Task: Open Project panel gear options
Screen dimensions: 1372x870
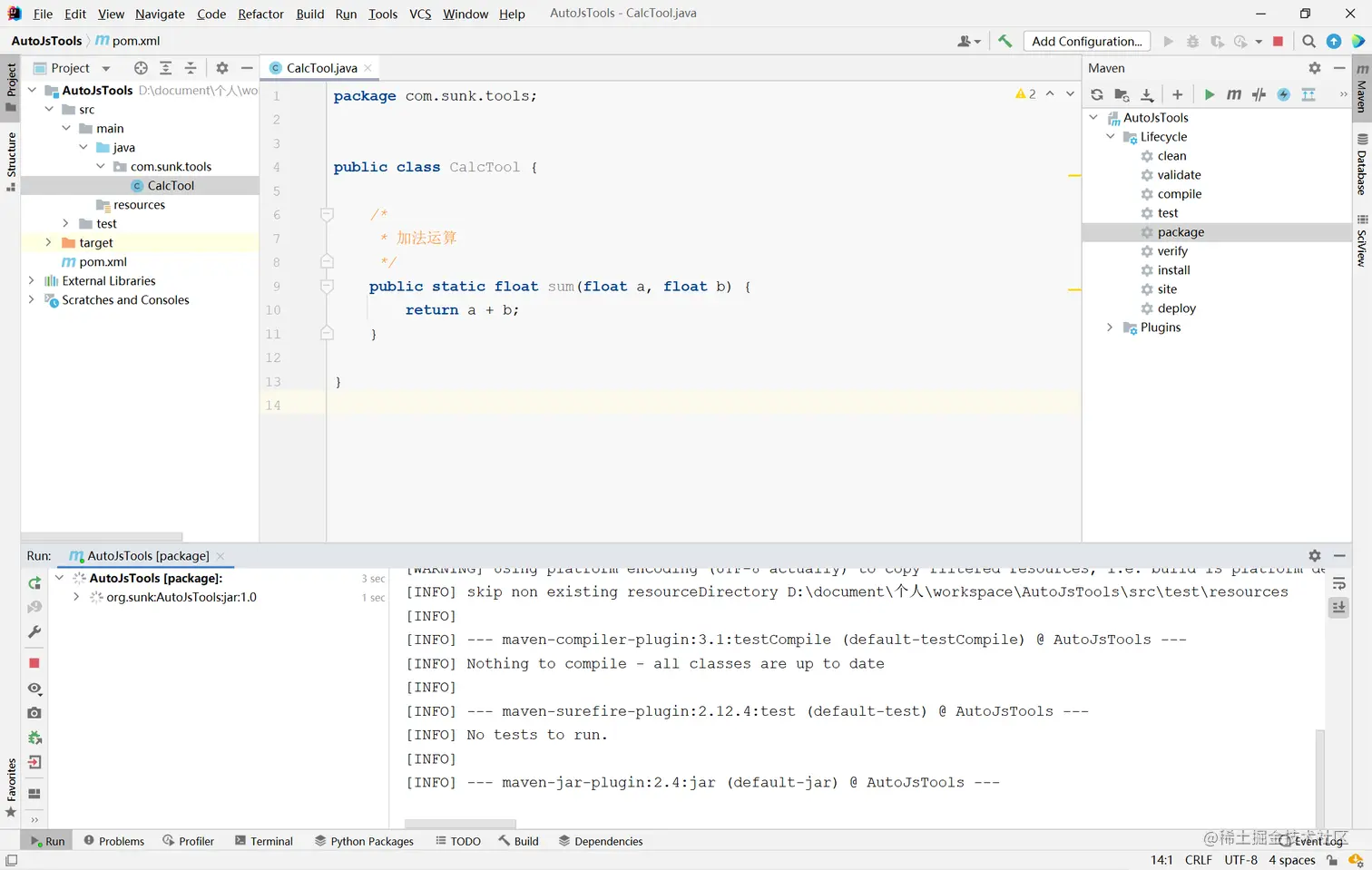Action: [x=222, y=68]
